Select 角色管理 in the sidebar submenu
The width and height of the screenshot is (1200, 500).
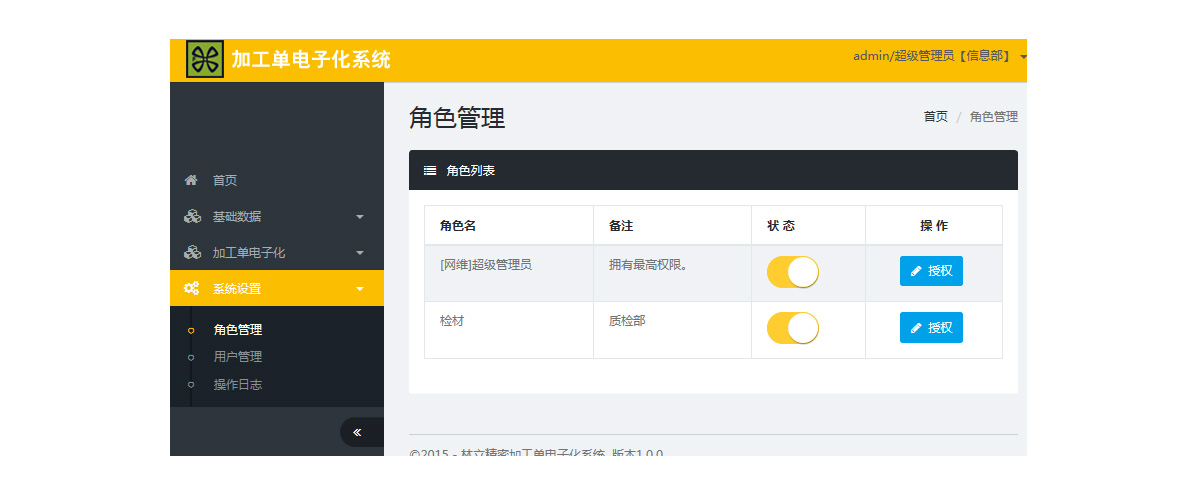click(x=238, y=330)
